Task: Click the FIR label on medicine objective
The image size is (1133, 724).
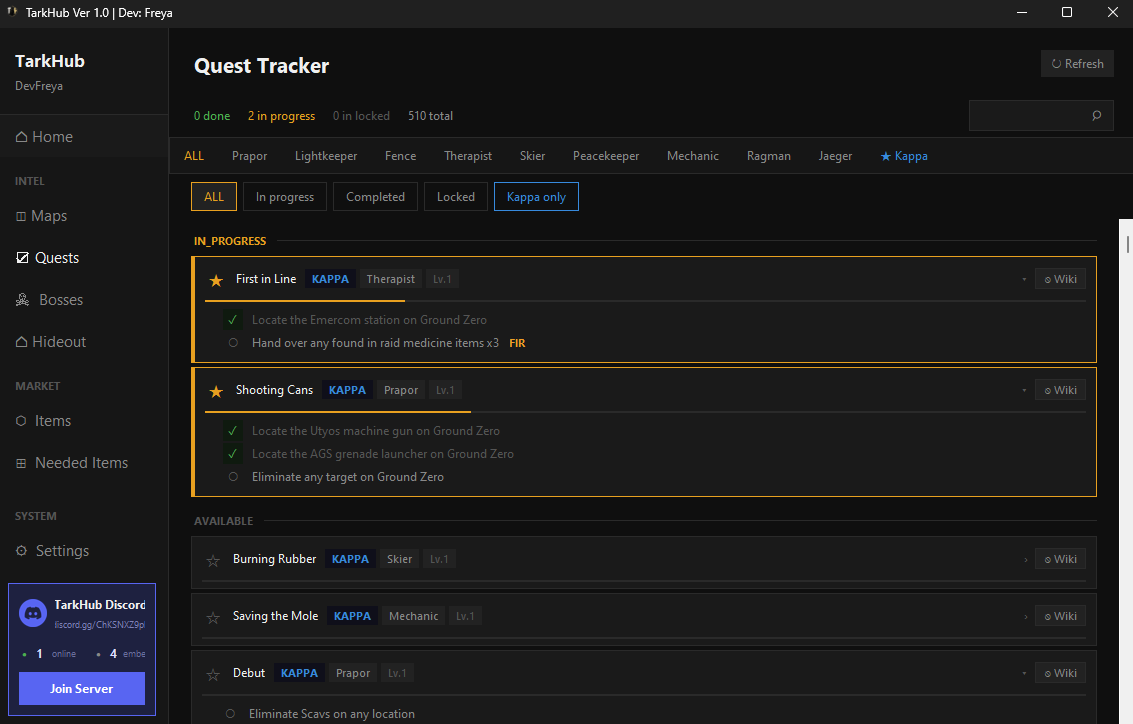Action: click(x=517, y=343)
